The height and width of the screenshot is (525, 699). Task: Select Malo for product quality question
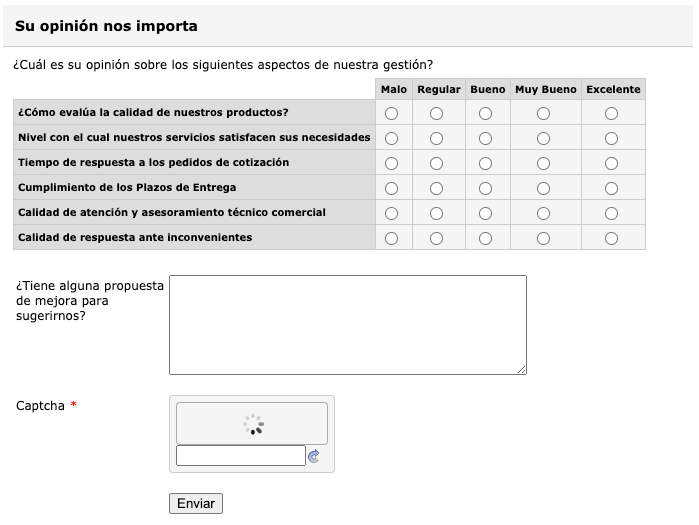(392, 113)
